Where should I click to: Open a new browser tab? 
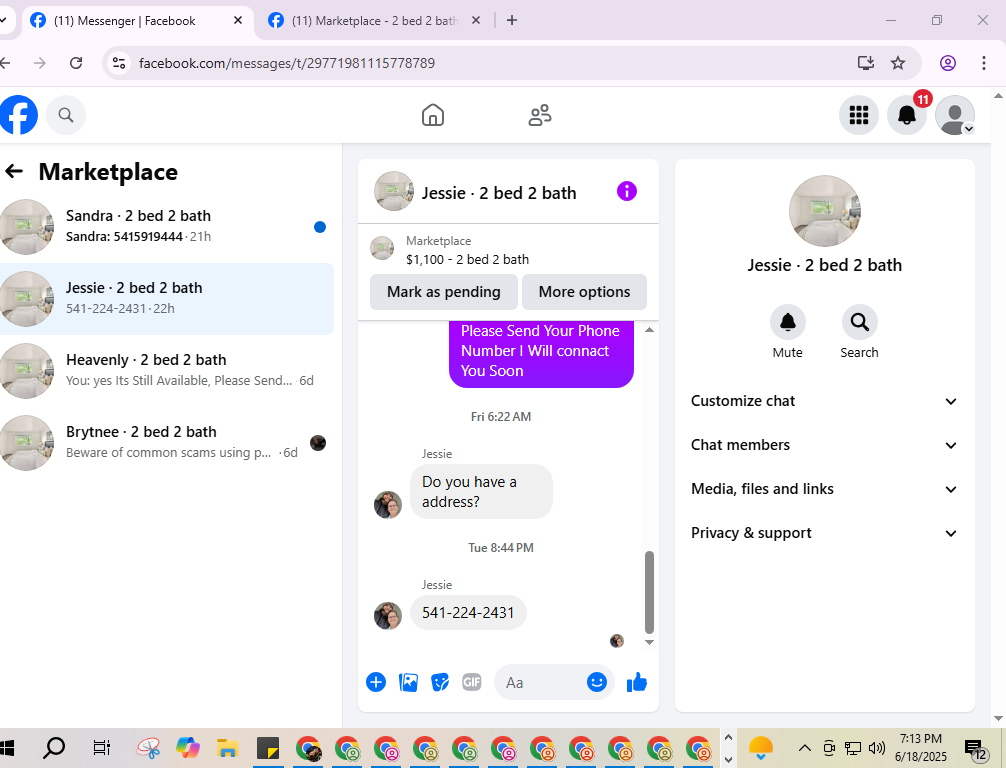511,21
